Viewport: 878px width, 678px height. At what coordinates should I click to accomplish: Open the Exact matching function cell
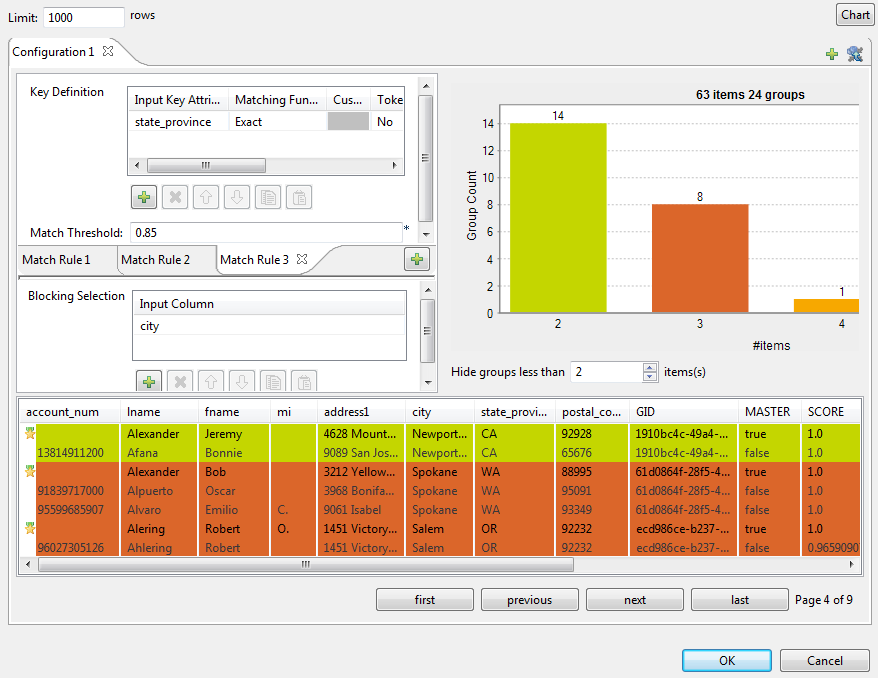click(x=277, y=122)
